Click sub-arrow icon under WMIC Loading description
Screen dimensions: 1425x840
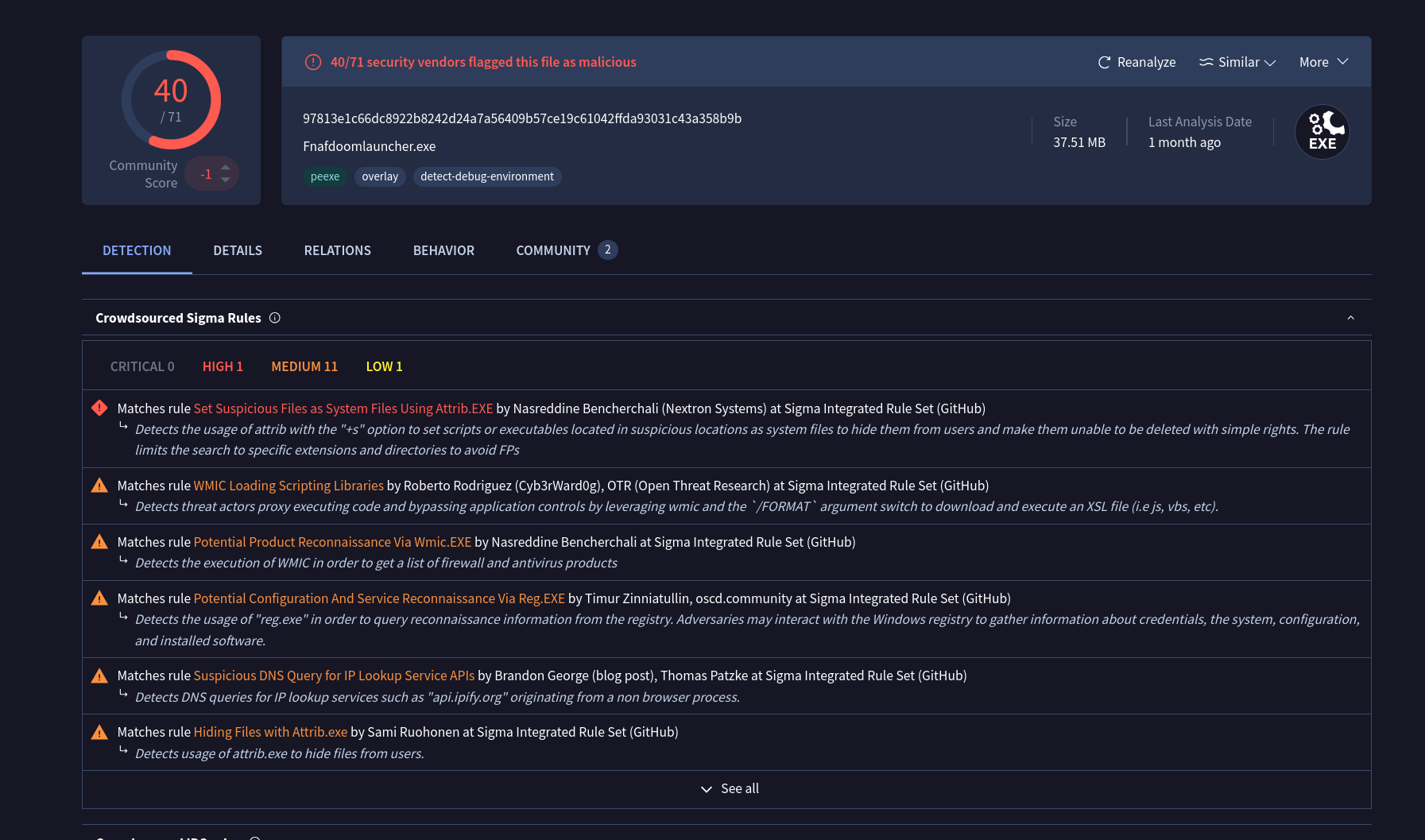[x=123, y=503]
